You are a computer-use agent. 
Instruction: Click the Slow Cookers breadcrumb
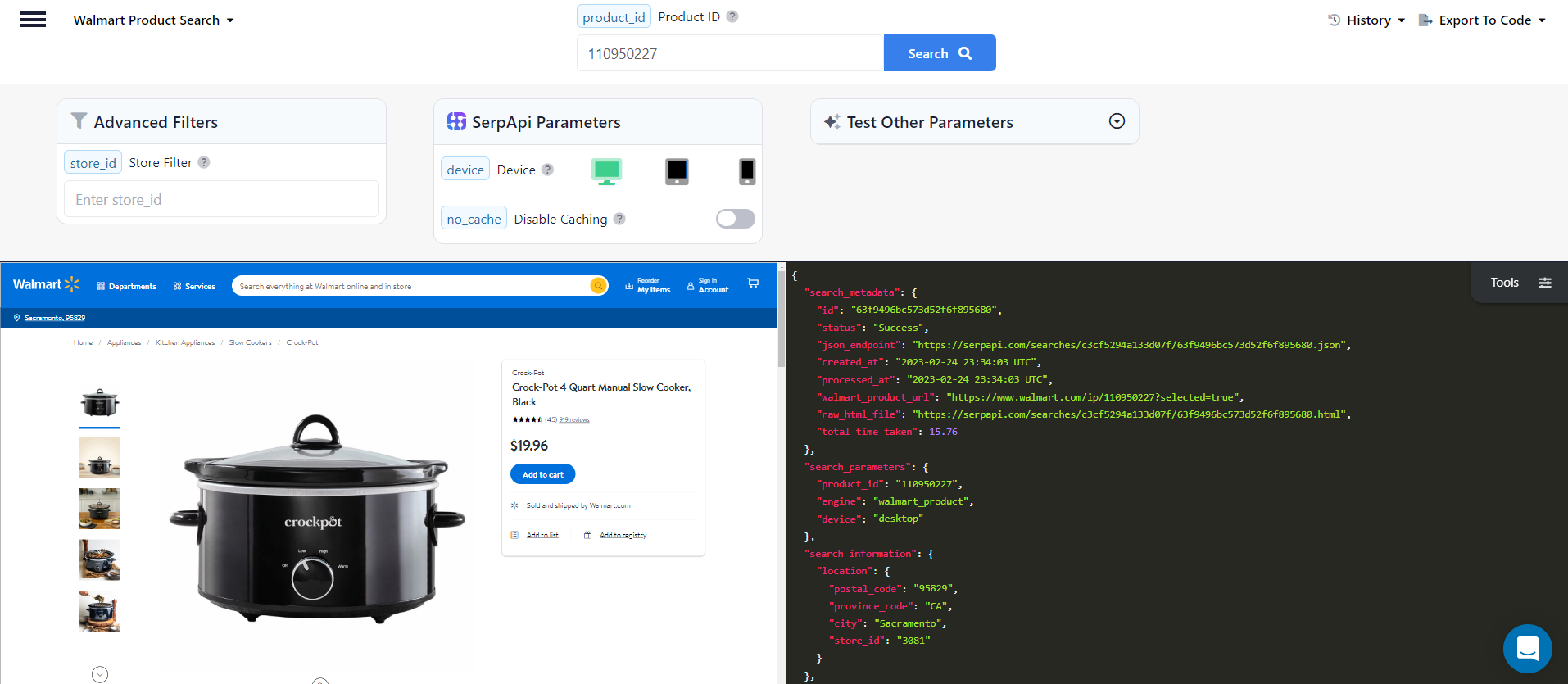coord(250,342)
